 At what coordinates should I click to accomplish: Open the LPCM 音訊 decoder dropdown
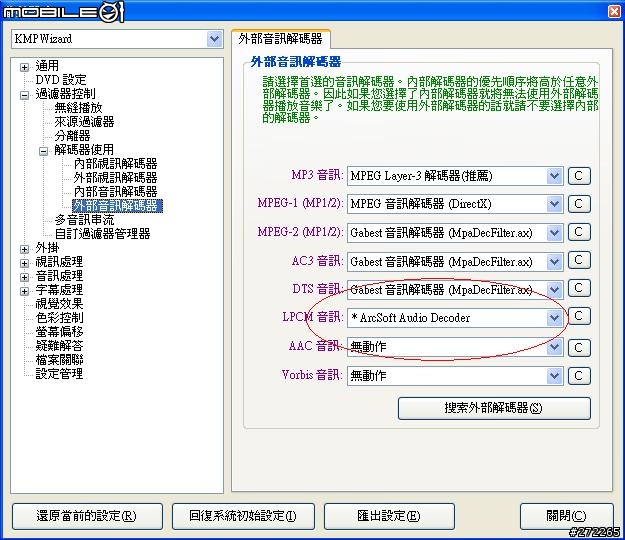(x=554, y=318)
